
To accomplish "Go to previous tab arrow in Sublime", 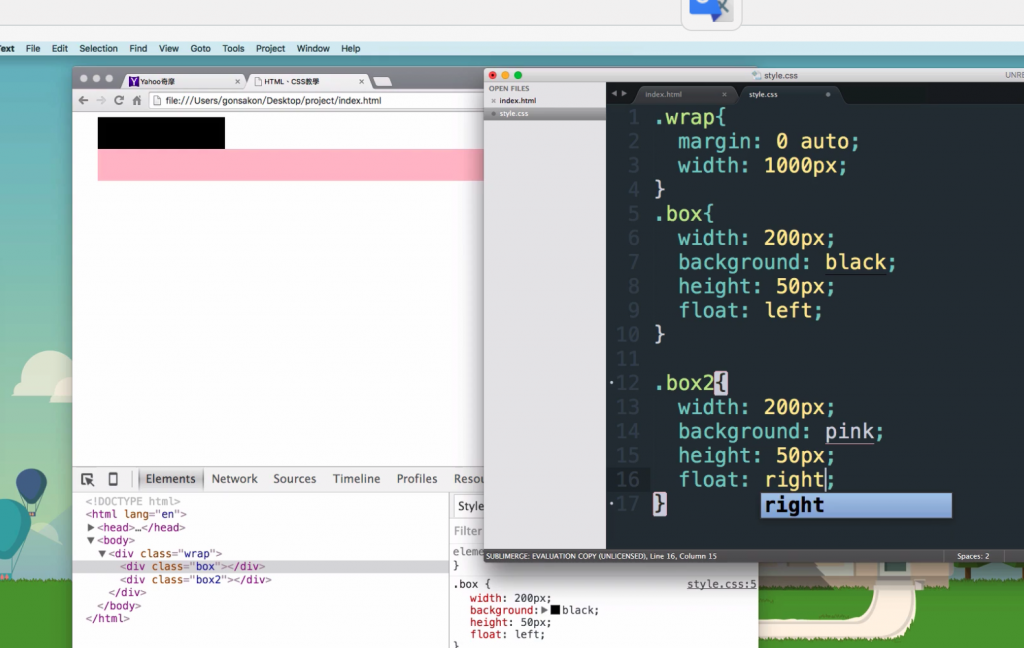I will [614, 93].
